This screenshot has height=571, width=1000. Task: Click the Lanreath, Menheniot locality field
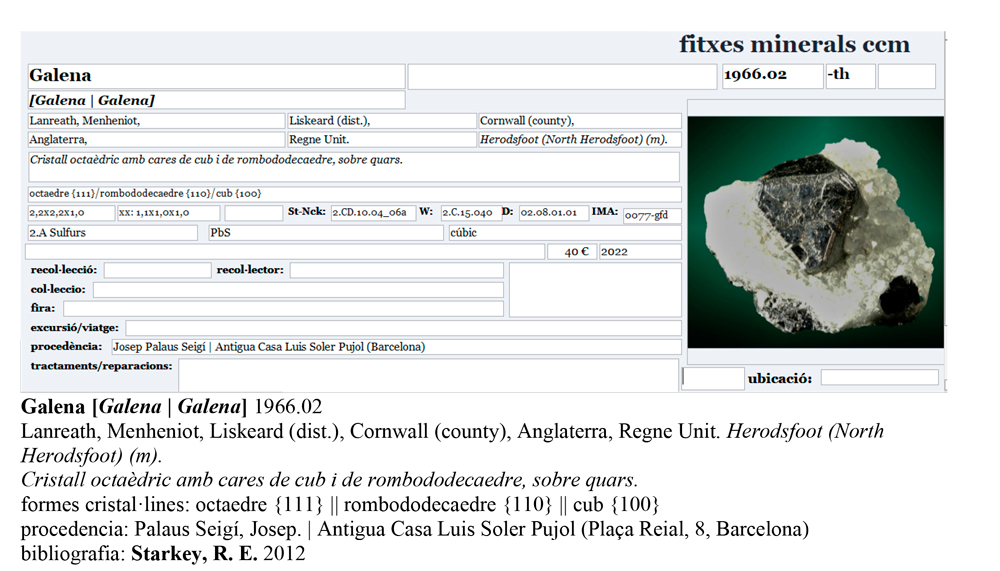click(156, 121)
